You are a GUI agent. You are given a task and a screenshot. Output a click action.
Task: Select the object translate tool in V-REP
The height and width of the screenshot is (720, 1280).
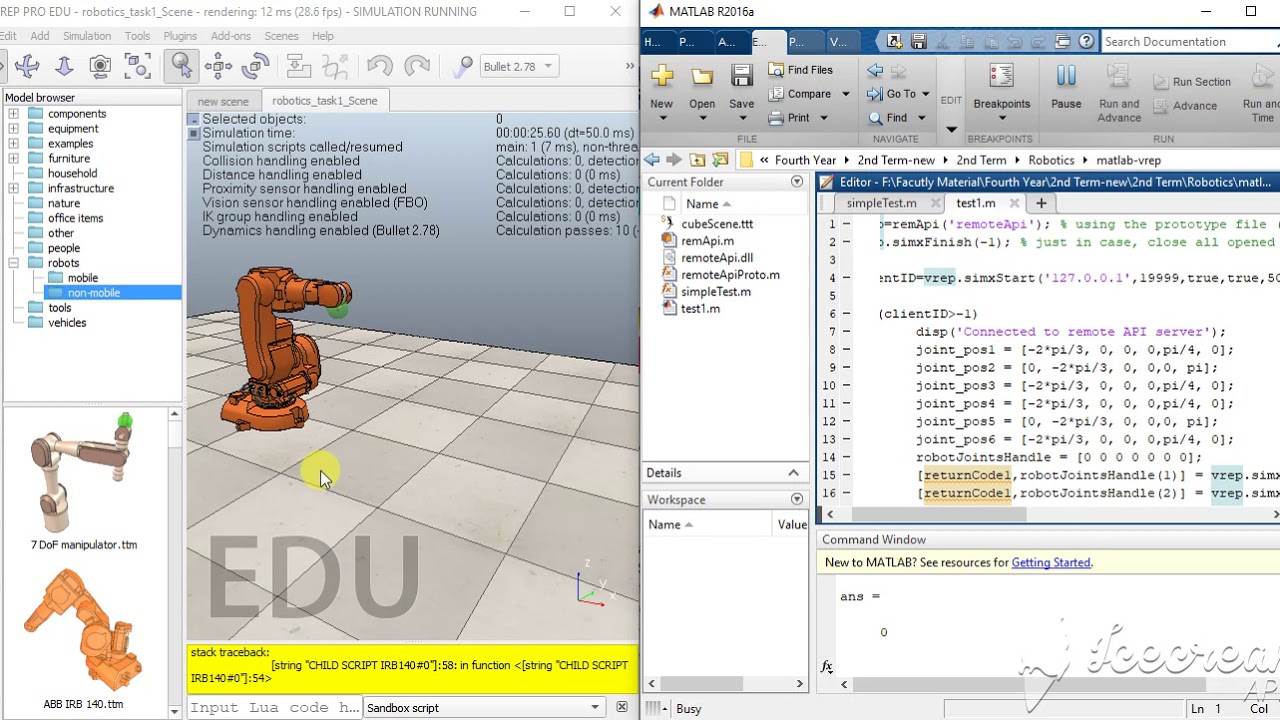coord(218,67)
